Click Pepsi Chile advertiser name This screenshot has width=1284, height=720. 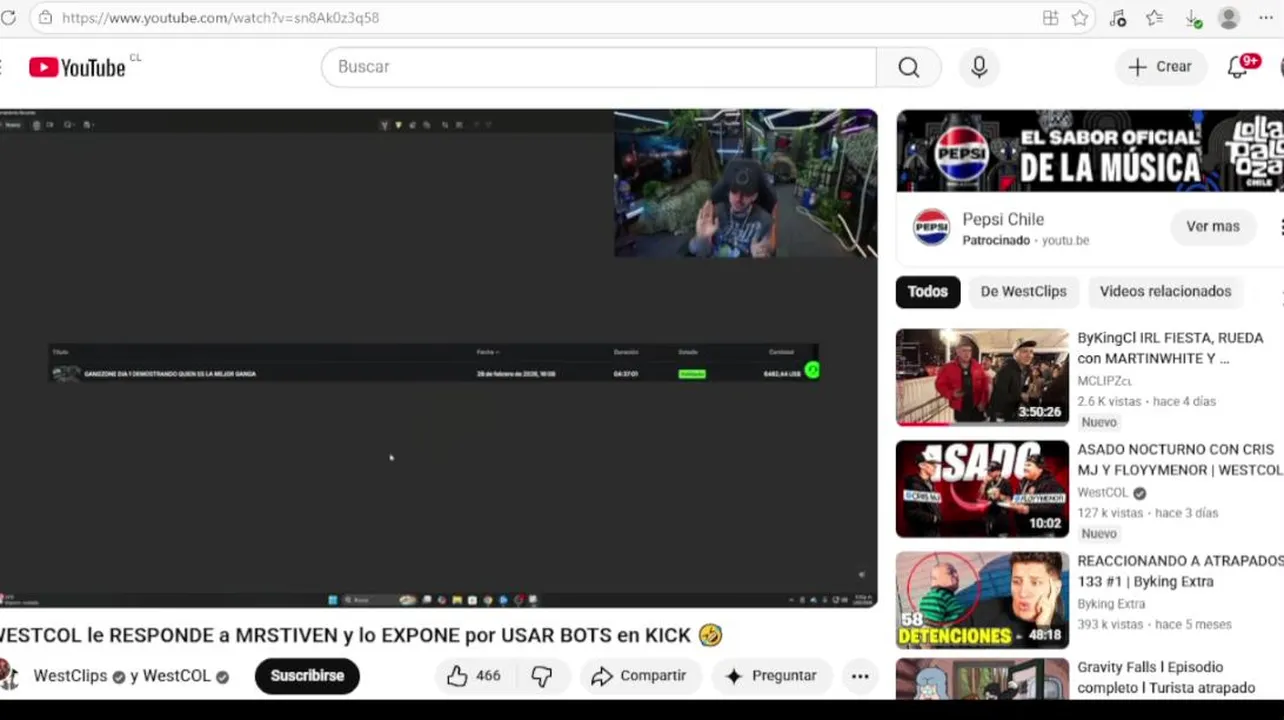1003,219
